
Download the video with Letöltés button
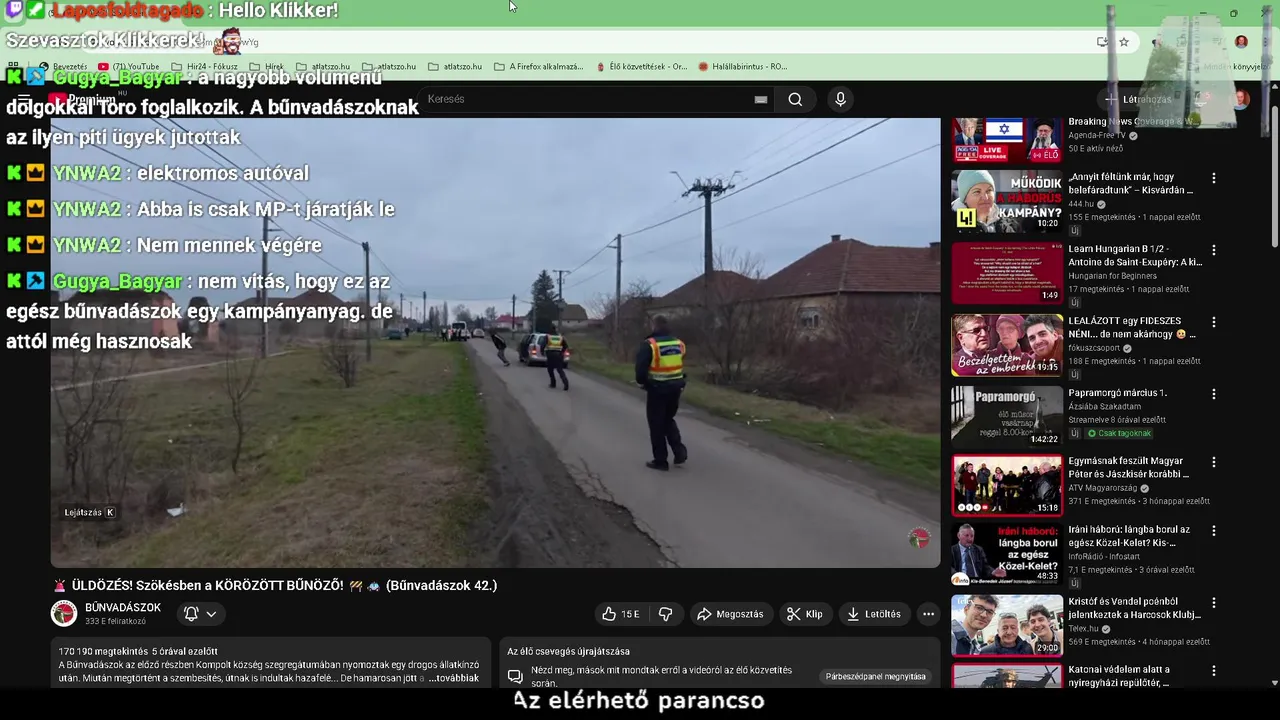click(874, 614)
